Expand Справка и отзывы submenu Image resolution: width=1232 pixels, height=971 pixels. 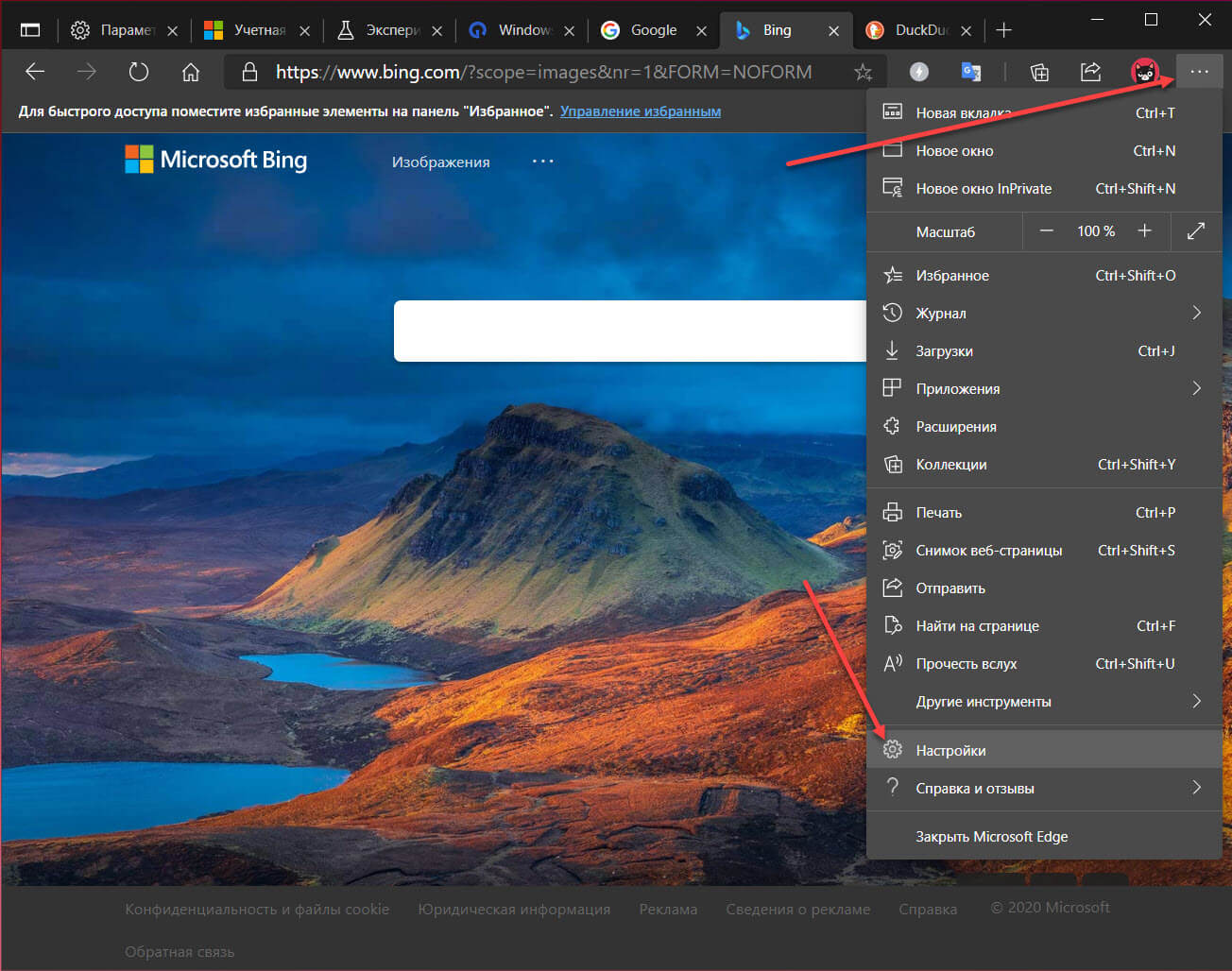click(x=1044, y=788)
